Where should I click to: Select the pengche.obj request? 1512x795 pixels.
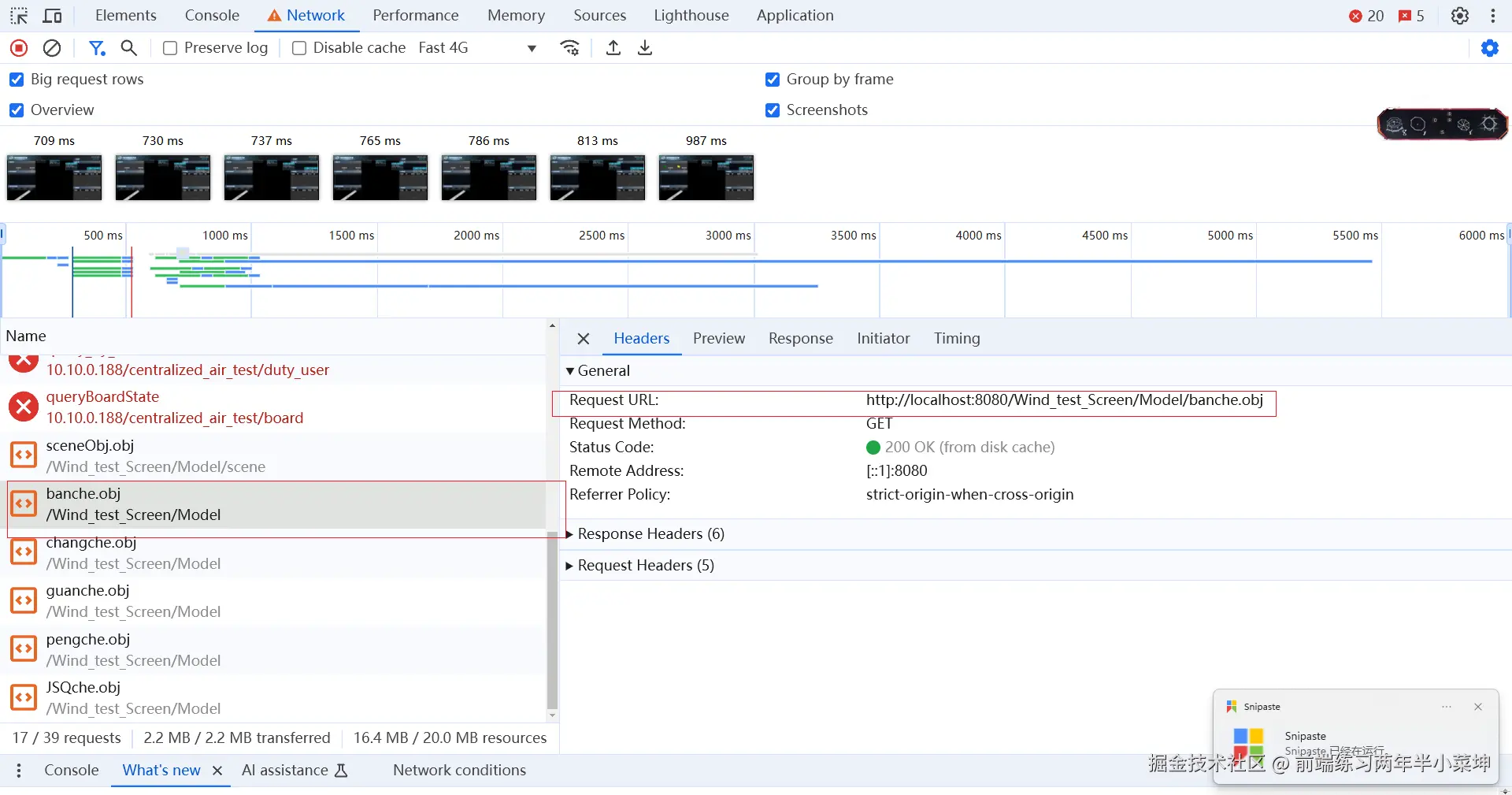point(273,650)
